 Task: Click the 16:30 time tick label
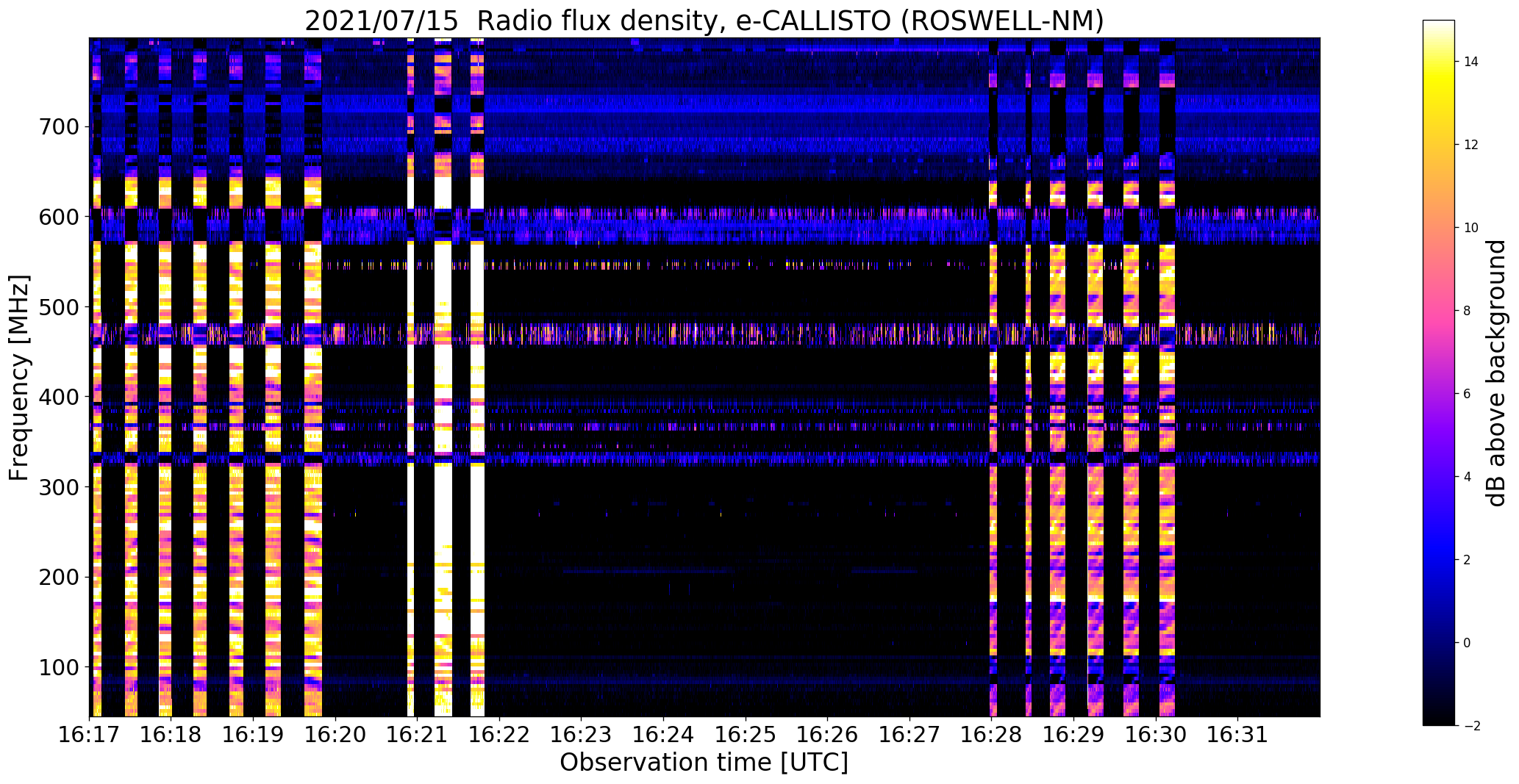click(x=1156, y=734)
